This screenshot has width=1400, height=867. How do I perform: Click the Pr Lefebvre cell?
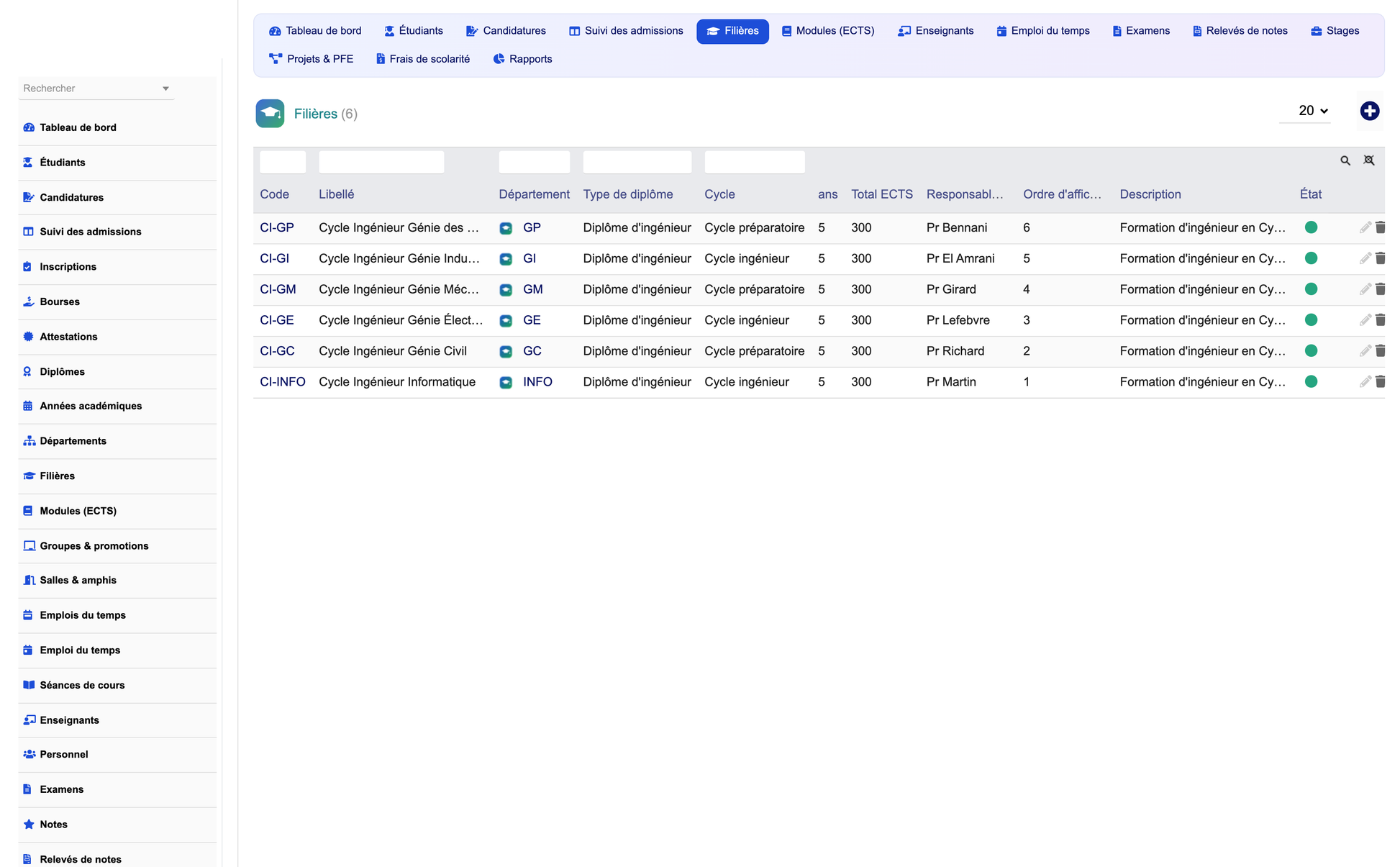(958, 320)
